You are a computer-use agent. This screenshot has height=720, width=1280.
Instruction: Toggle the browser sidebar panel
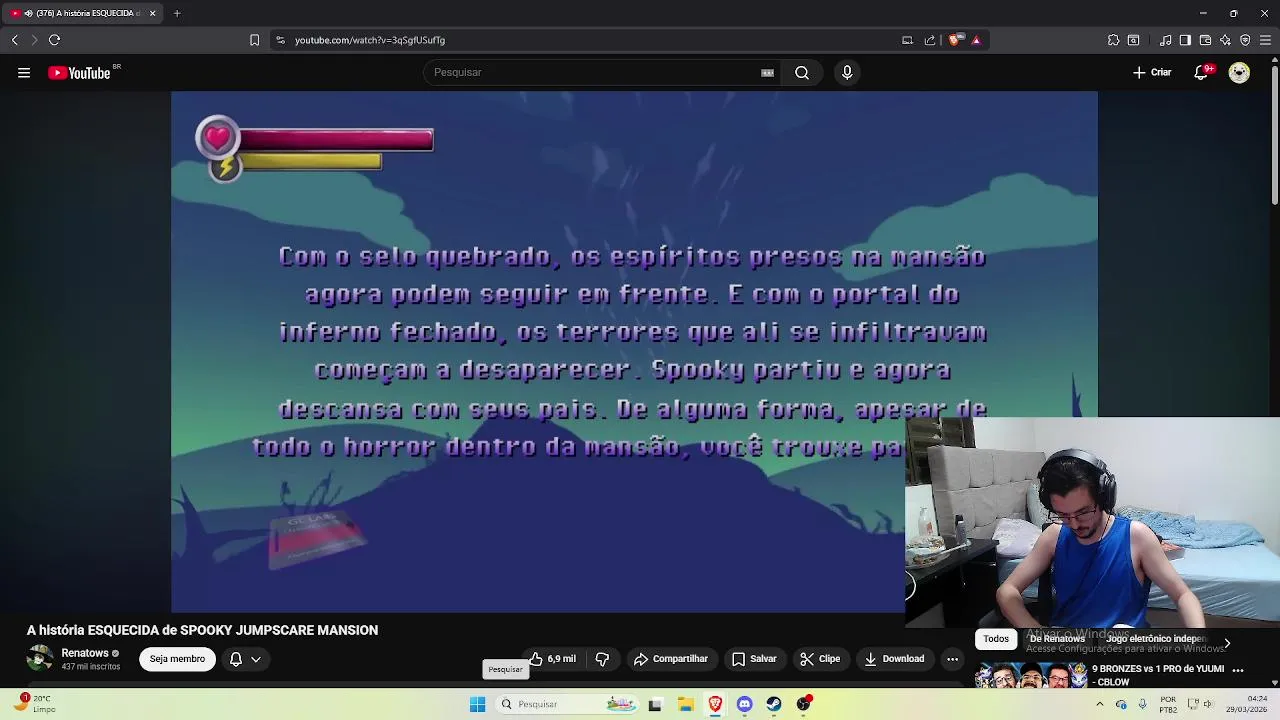1185,40
